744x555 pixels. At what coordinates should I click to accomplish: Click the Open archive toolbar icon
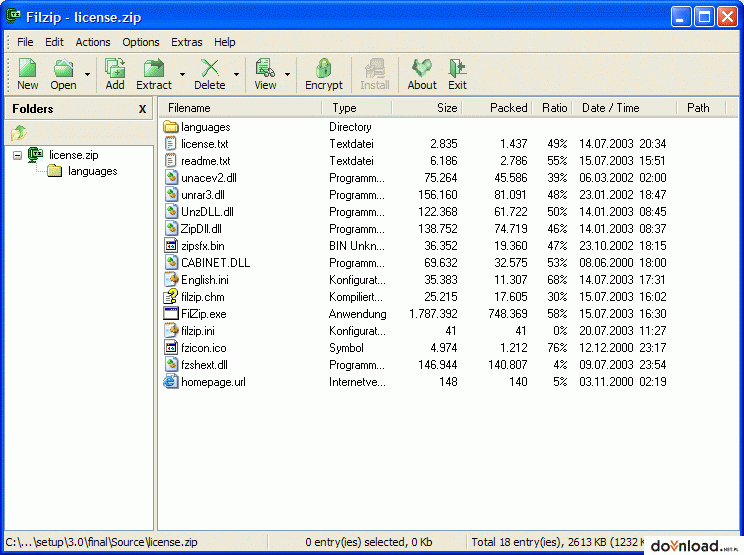(x=63, y=68)
